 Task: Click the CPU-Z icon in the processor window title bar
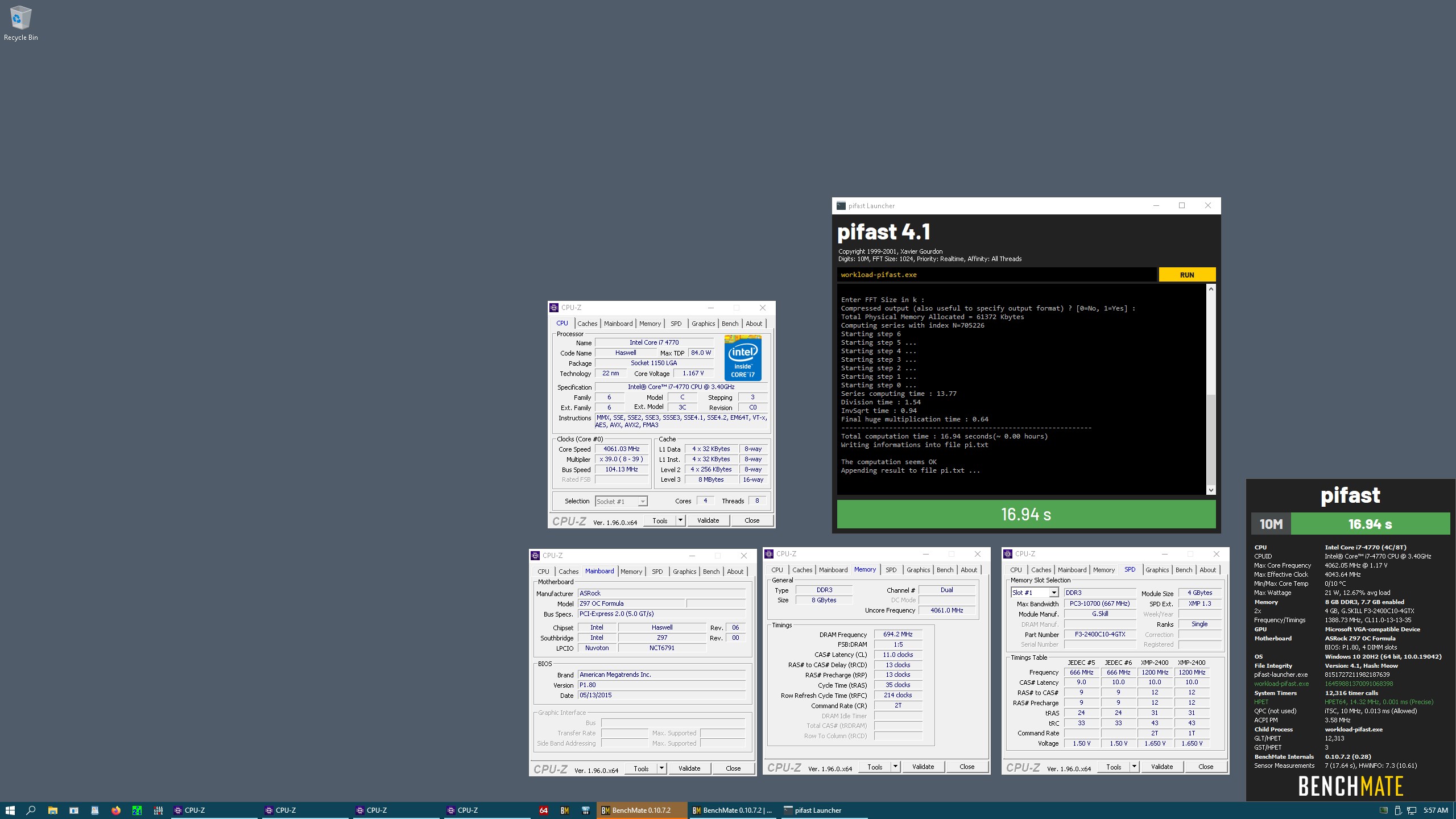(553, 308)
